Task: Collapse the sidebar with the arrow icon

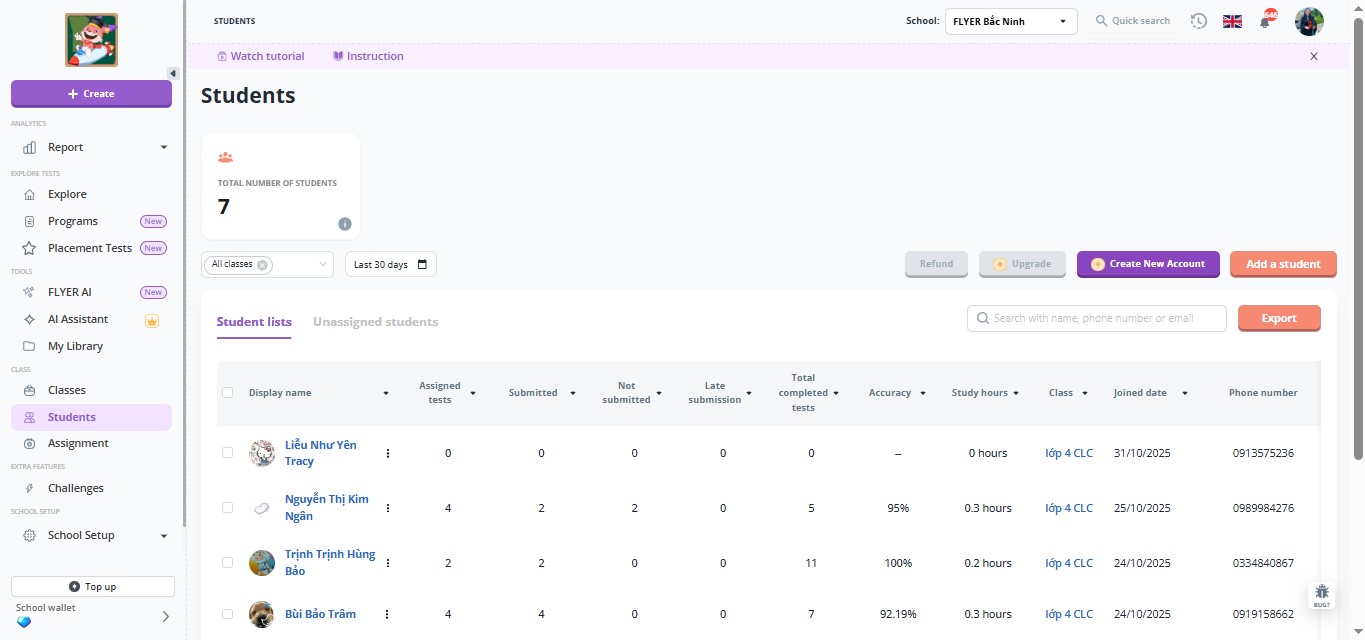Action: tap(173, 73)
